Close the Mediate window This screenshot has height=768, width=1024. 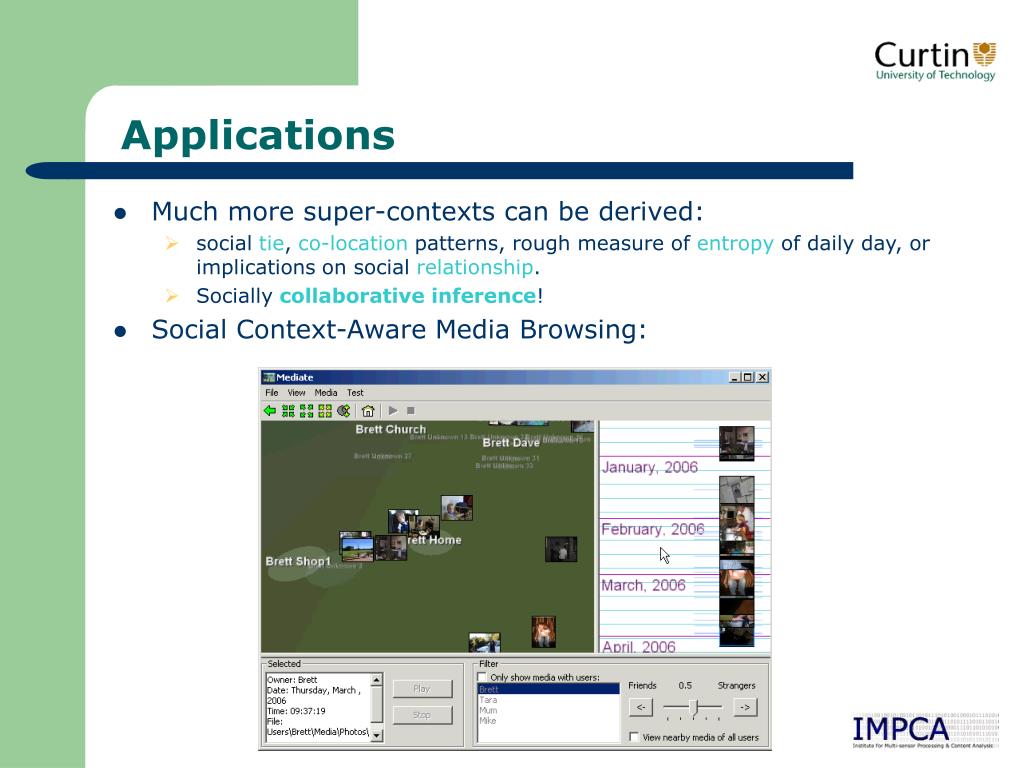point(762,377)
